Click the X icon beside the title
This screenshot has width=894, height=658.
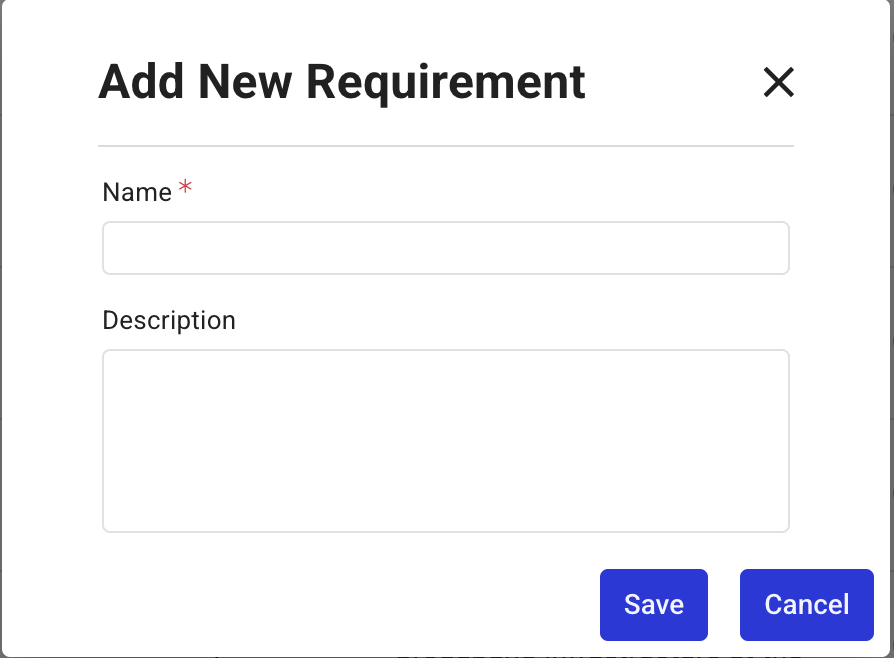(778, 82)
